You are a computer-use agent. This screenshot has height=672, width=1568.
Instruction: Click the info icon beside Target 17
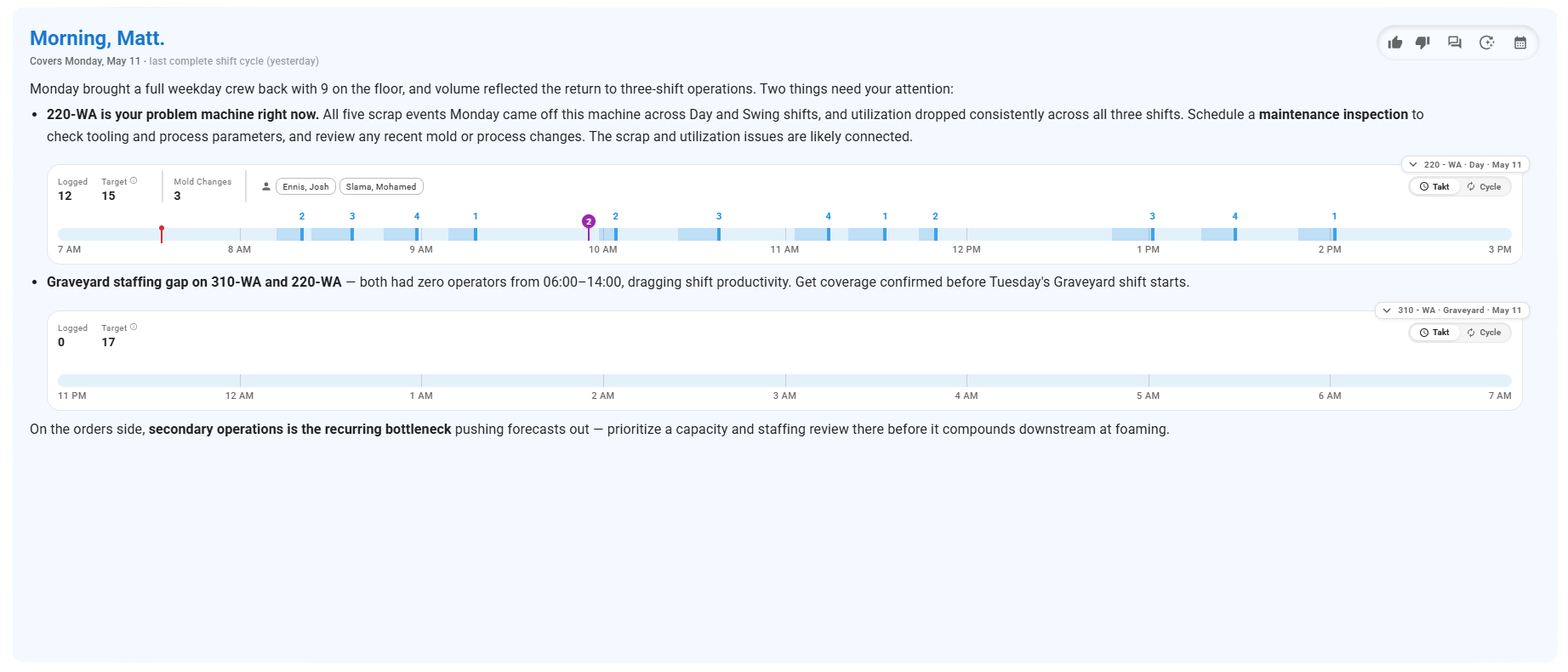pyautogui.click(x=134, y=327)
